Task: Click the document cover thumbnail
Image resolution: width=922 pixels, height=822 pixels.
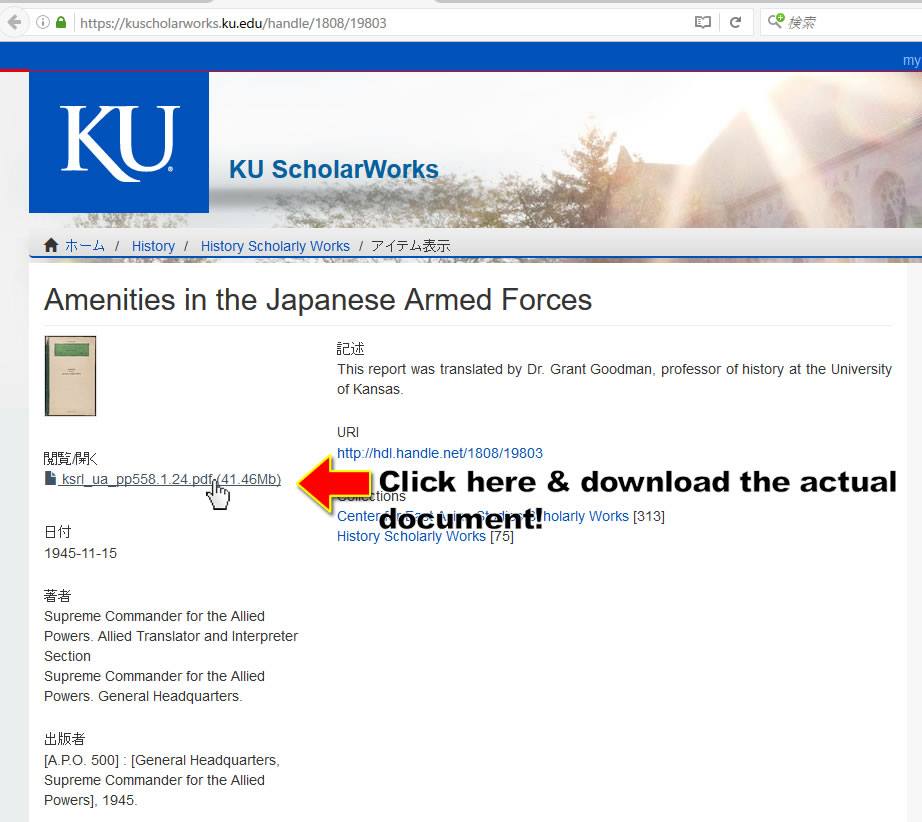Action: tap(70, 376)
